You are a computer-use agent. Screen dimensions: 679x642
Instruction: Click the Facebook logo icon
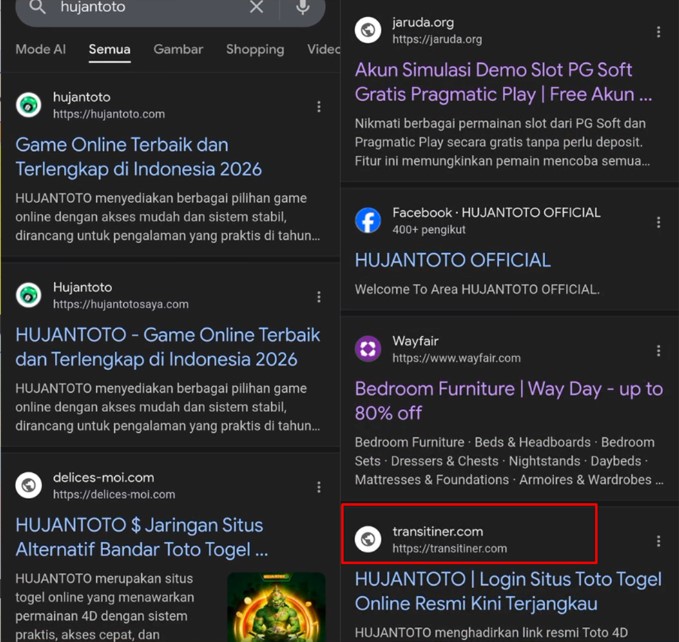(368, 220)
